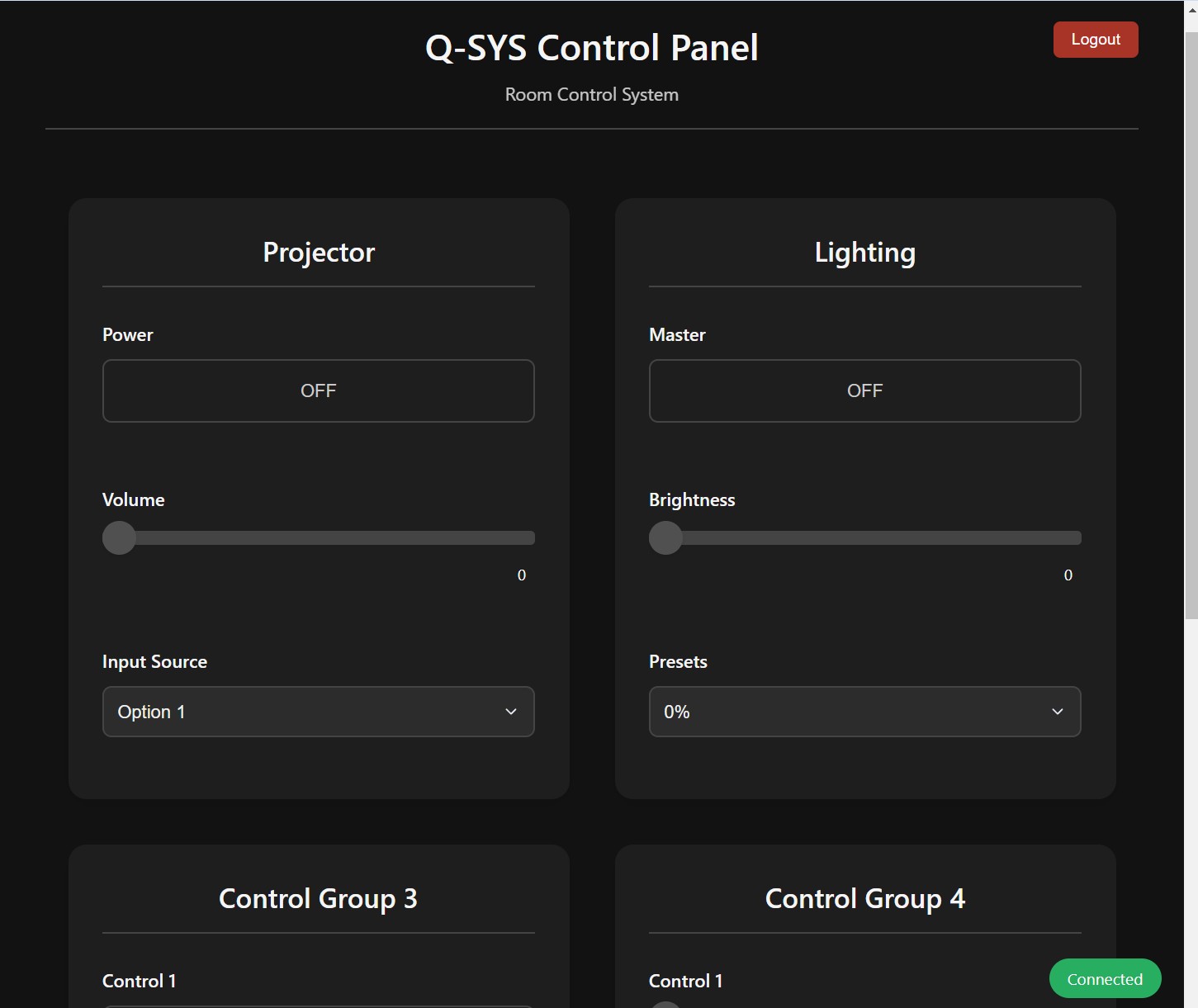The height and width of the screenshot is (1008, 1198).
Task: Click the Room Control System subtitle
Action: (x=591, y=94)
